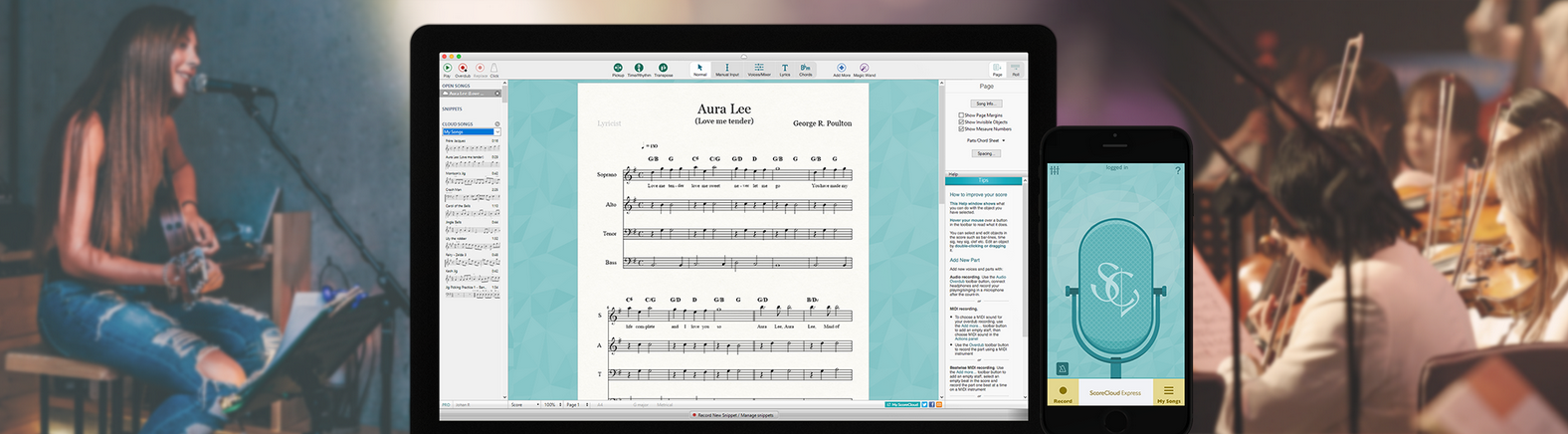Viewport: 1568px width, 434px height.
Task: Switch to Manual Input mode
Action: (x=727, y=69)
